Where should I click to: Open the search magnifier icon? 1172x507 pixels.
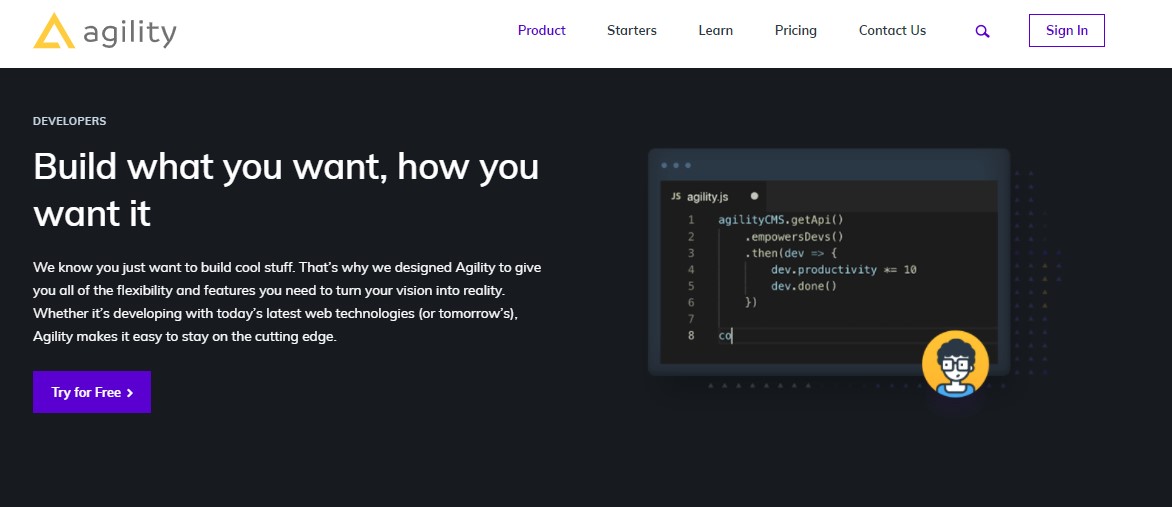(x=982, y=31)
